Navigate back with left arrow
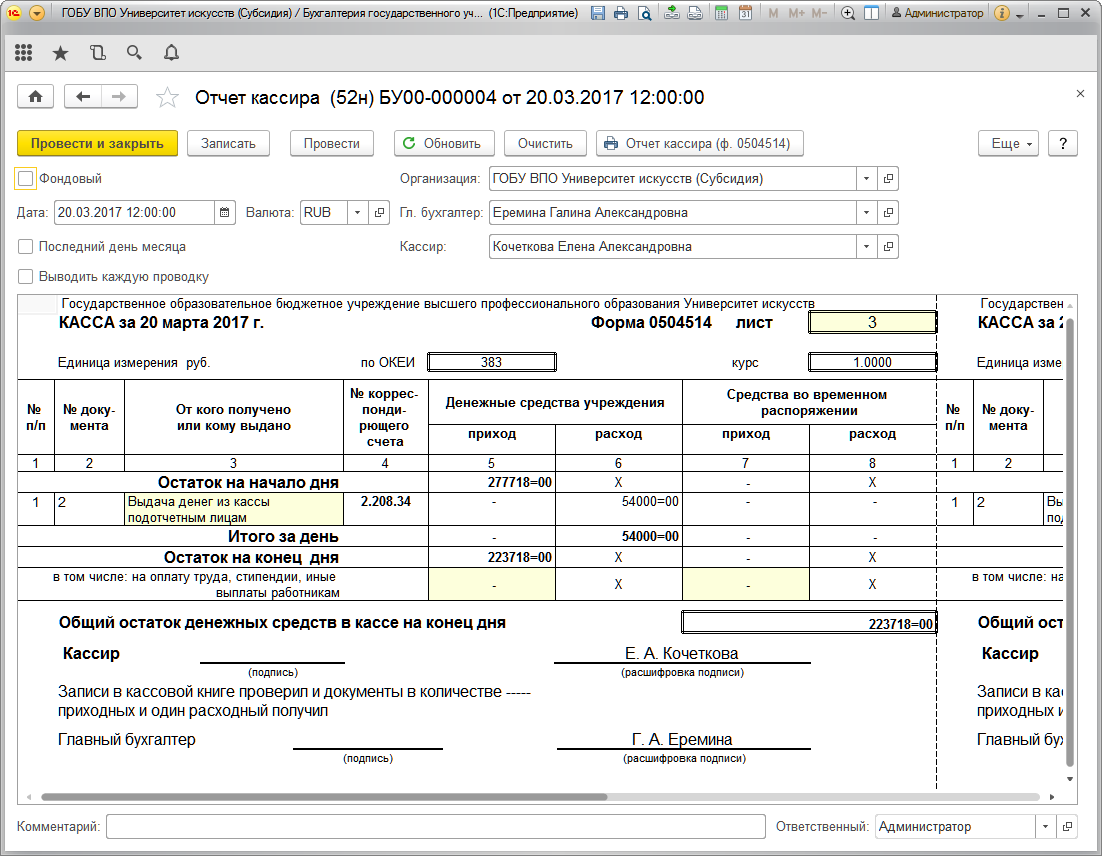The image size is (1102, 856). tap(83, 97)
